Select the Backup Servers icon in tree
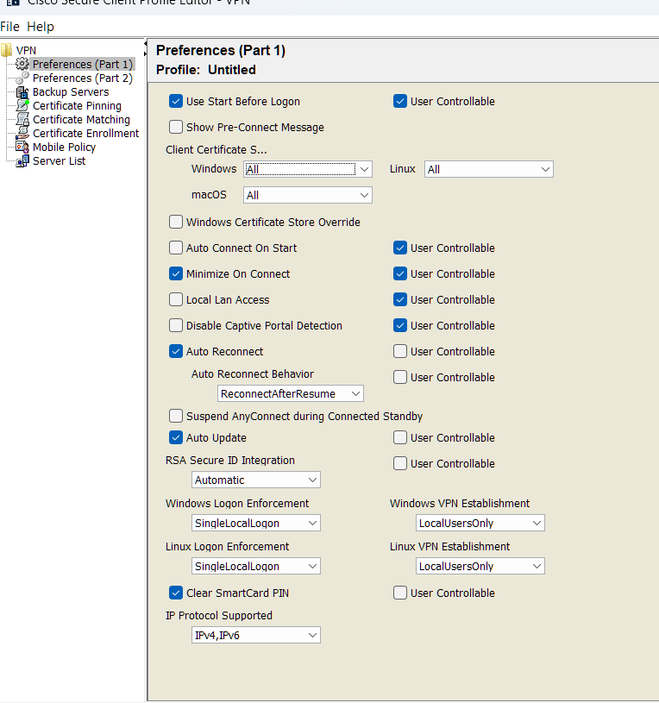 pos(23,92)
